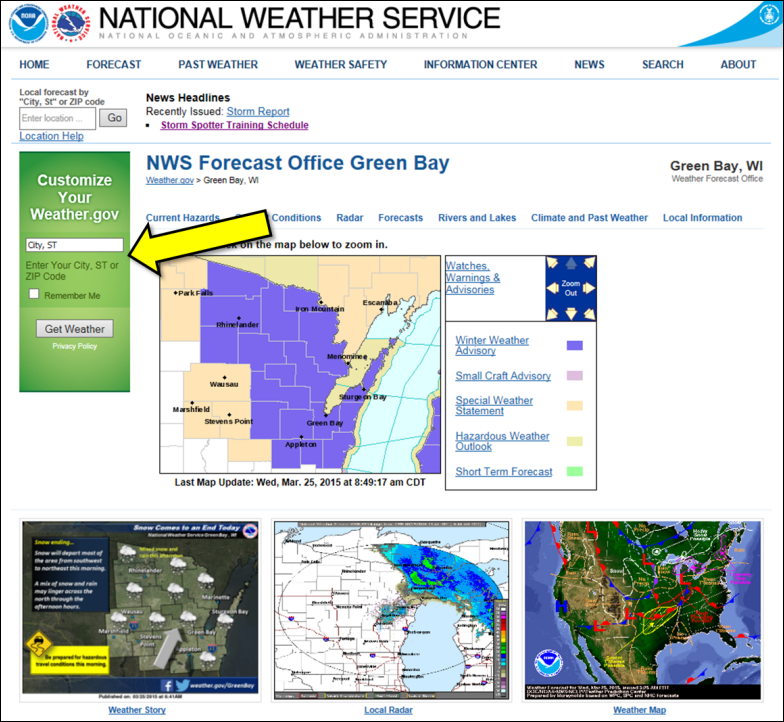784x722 pixels.
Task: Follow the Weather.gov breadcrumb link
Action: click(170, 180)
